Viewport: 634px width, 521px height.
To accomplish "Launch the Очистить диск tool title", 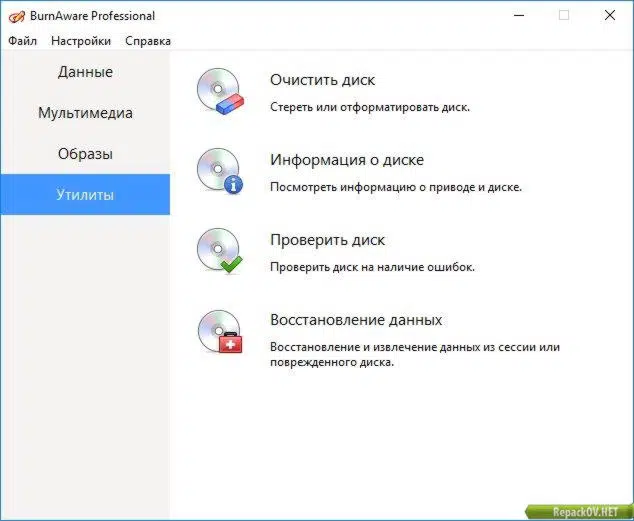I will (x=322, y=80).
